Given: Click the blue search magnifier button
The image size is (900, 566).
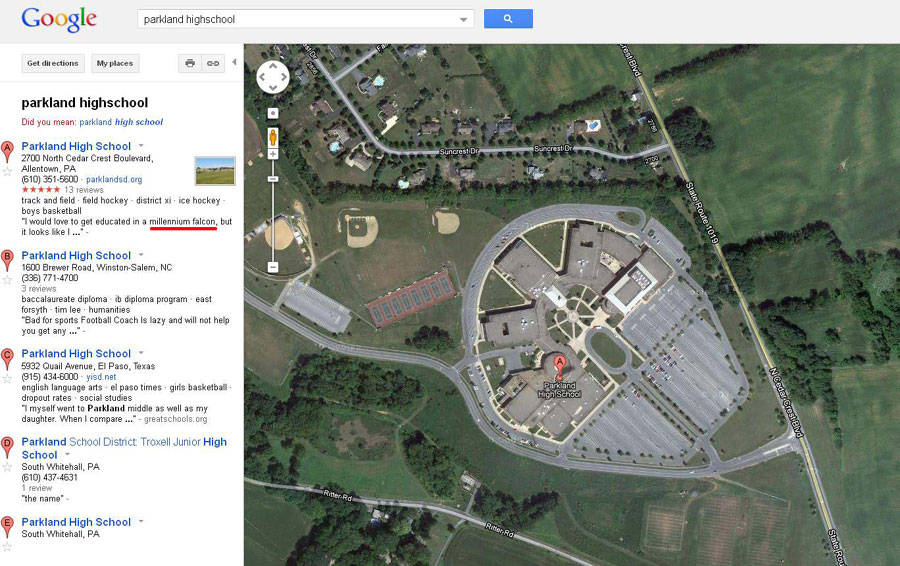Looking at the screenshot, I should [508, 18].
